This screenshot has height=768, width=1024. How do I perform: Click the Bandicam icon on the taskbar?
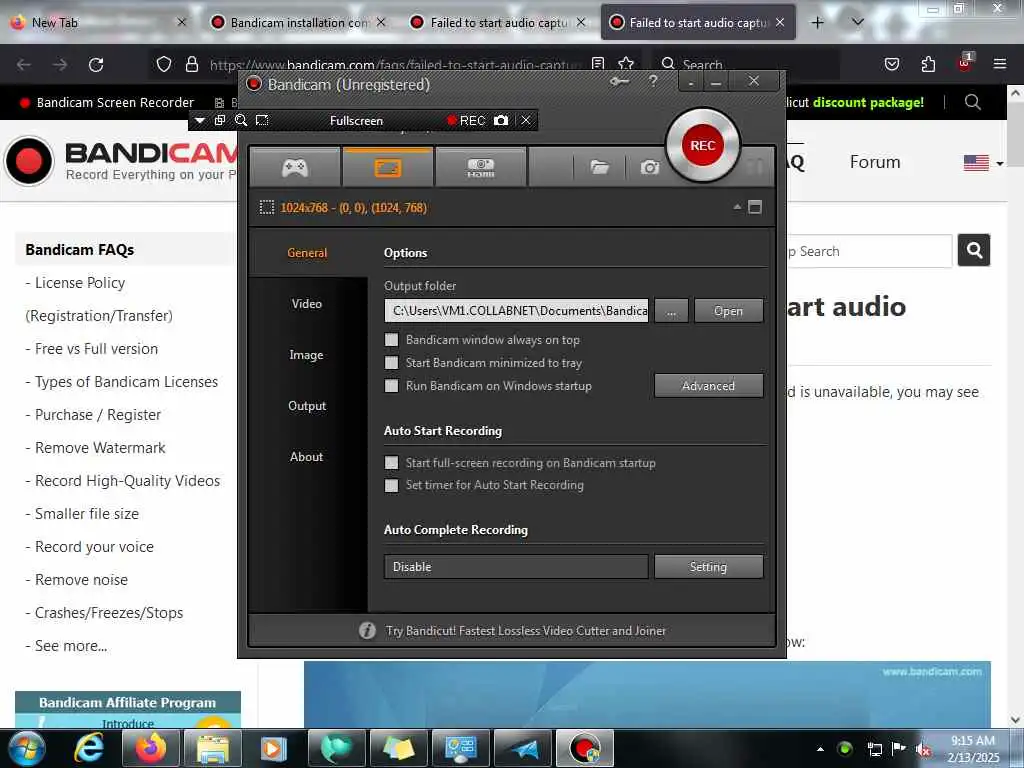tap(584, 748)
